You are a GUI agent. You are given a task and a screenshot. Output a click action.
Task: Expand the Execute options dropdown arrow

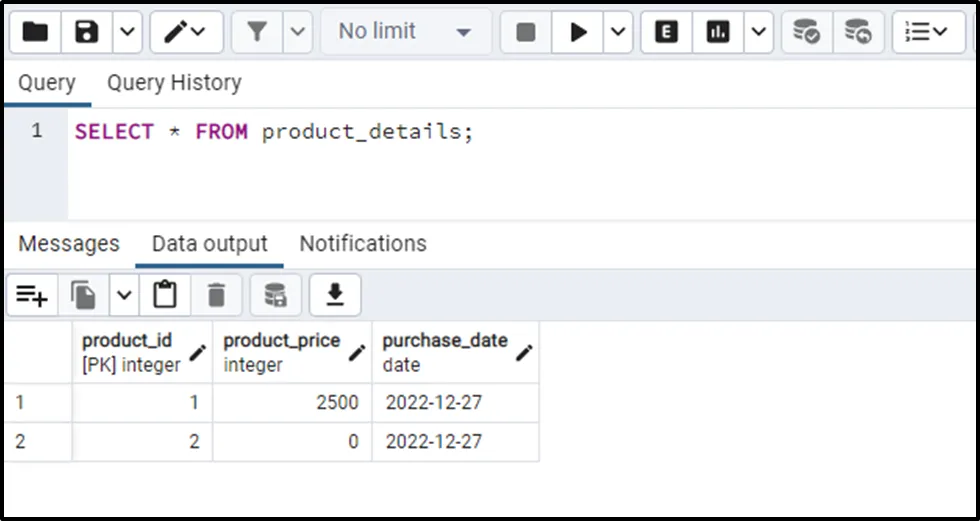pyautogui.click(x=618, y=32)
